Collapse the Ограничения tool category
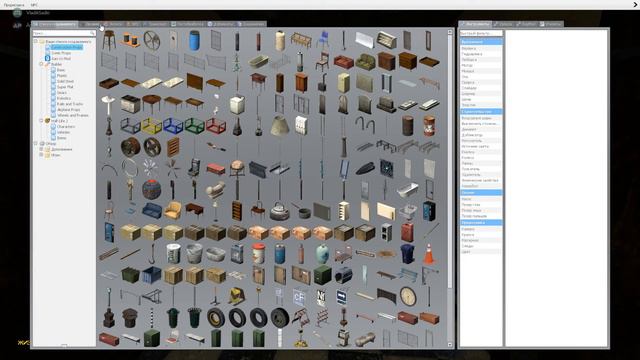 point(481,42)
